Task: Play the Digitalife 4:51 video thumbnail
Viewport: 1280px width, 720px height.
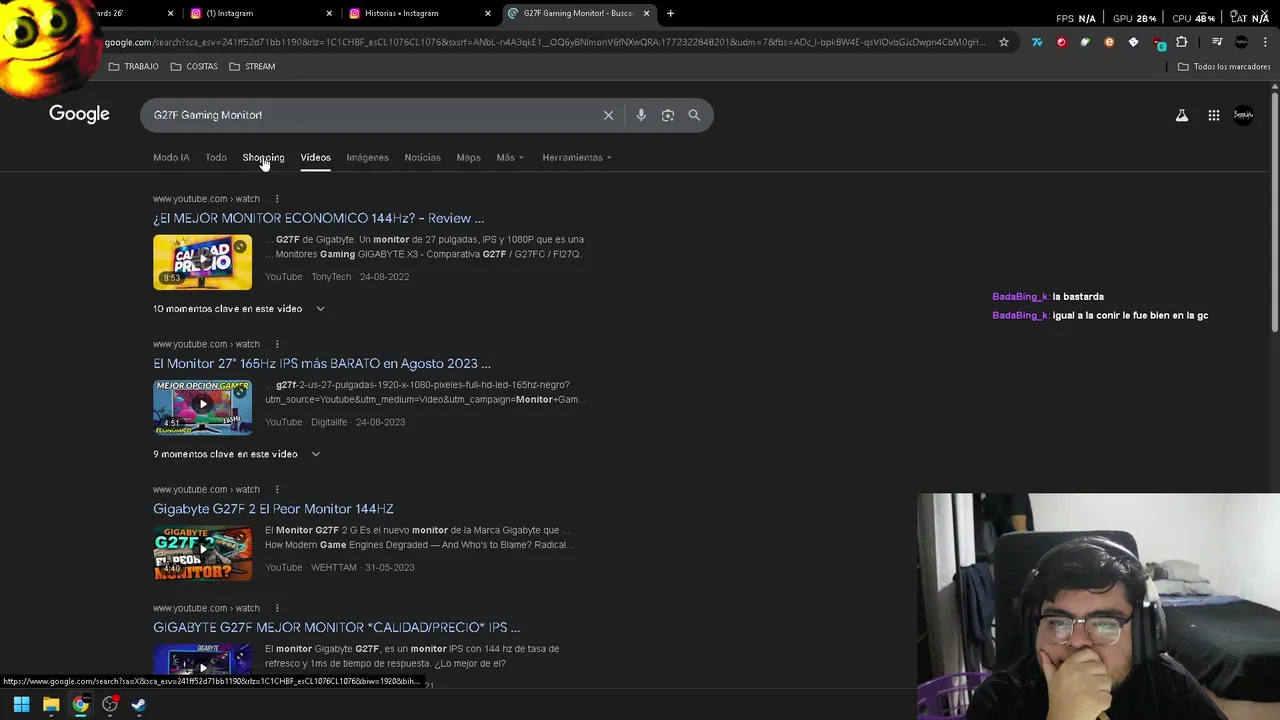Action: tap(202, 407)
